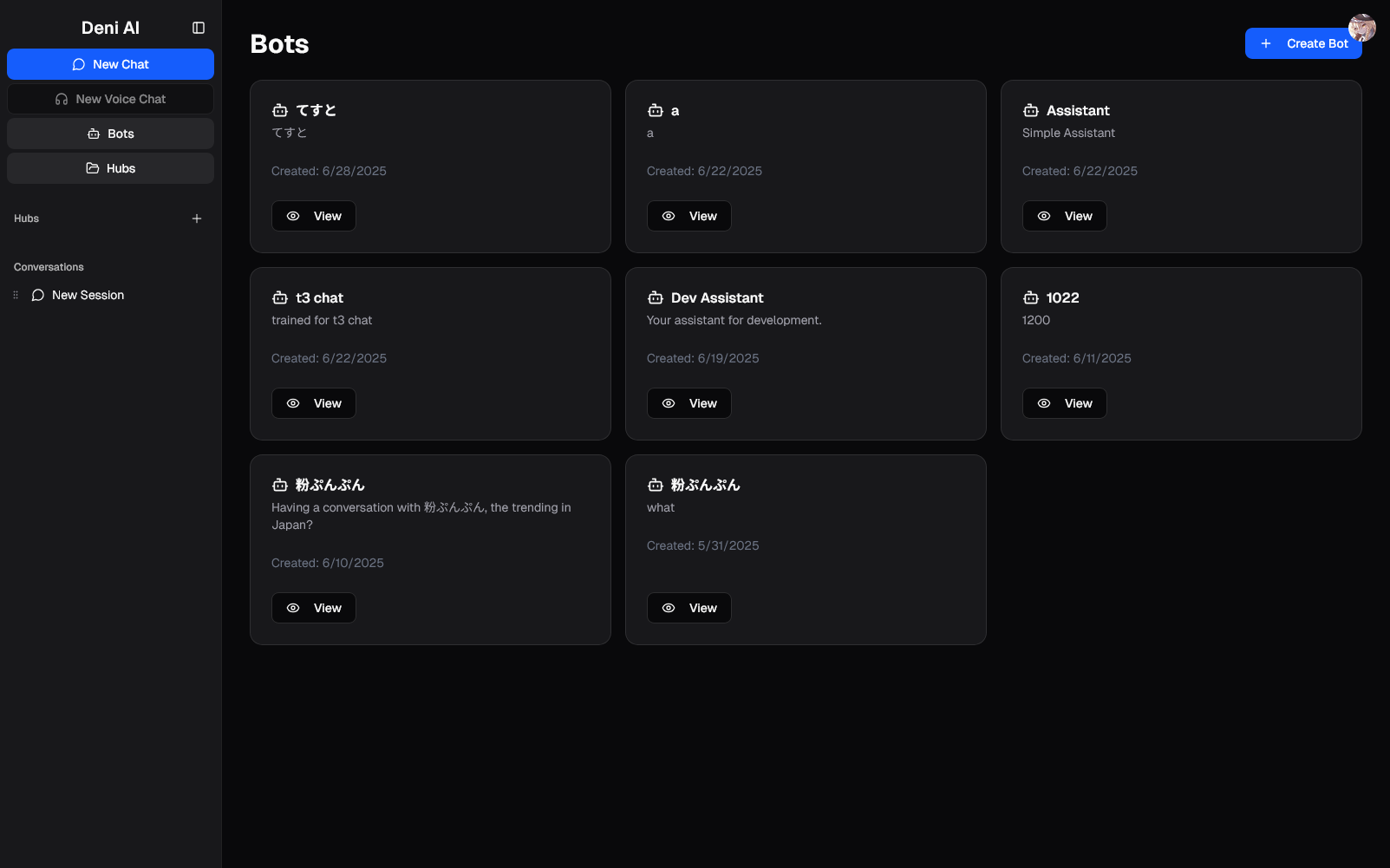View the t3 chat bot
1390x868 pixels.
(x=313, y=403)
